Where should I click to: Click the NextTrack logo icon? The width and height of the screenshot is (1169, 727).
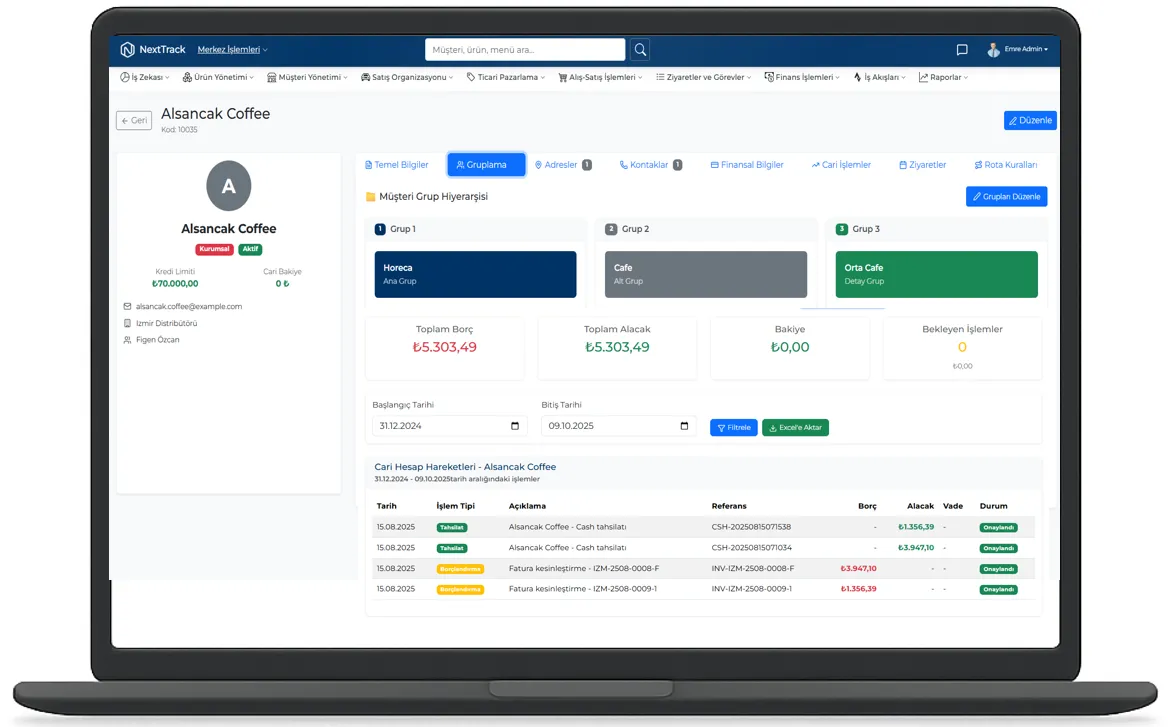coord(127,50)
